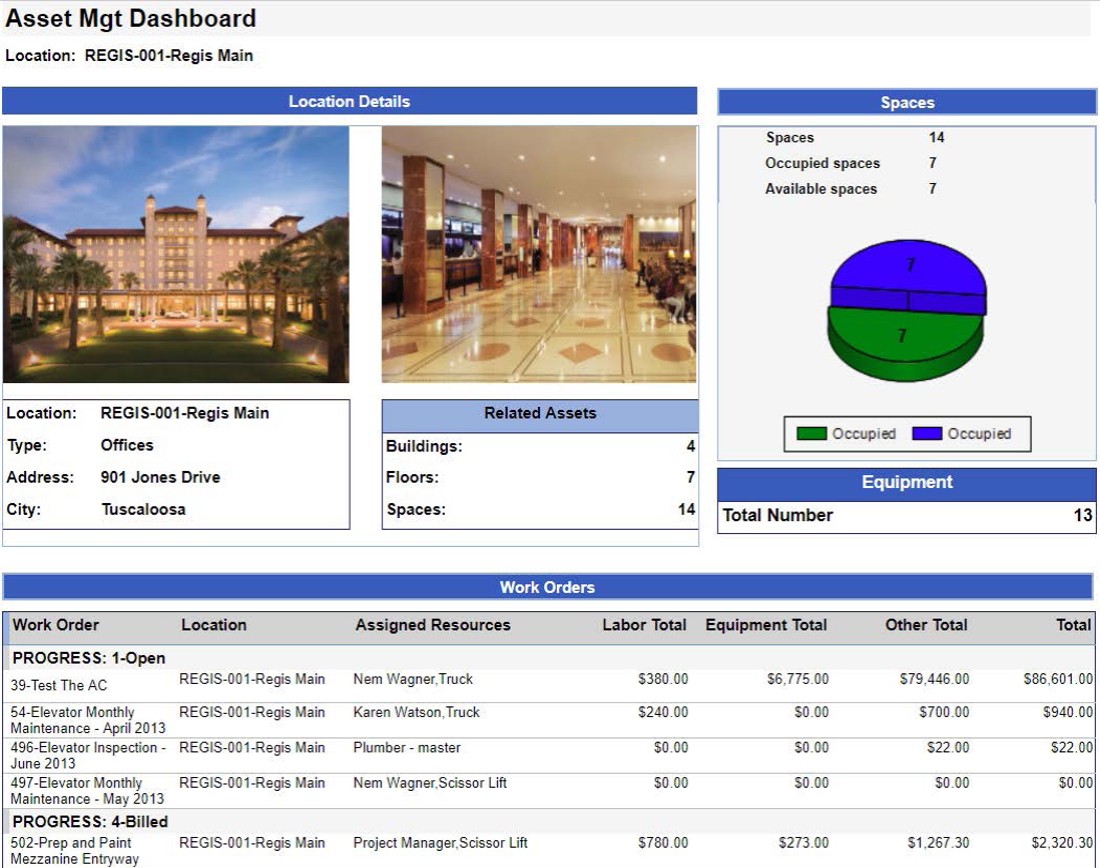Image resolution: width=1100 pixels, height=868 pixels.
Task: Click Nem Wagner,Truck assigned resource
Action: (413, 679)
